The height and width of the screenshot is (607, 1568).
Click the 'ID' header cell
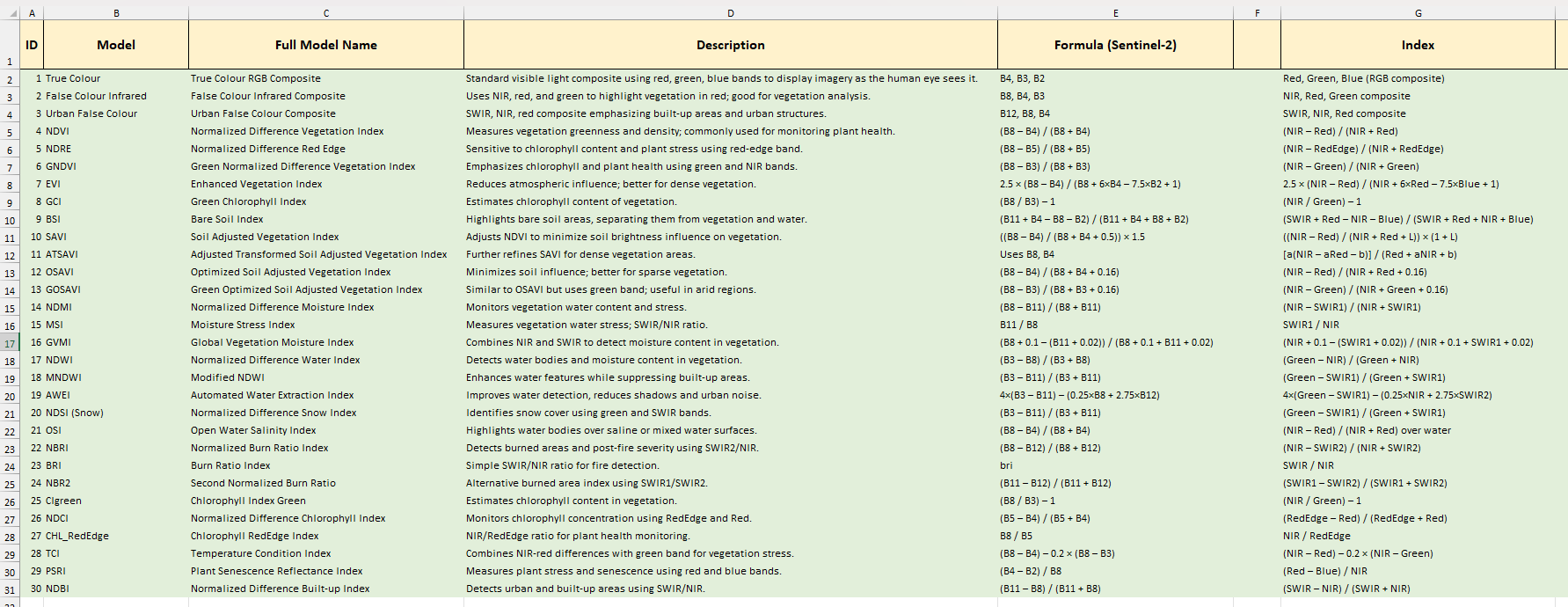tap(32, 45)
